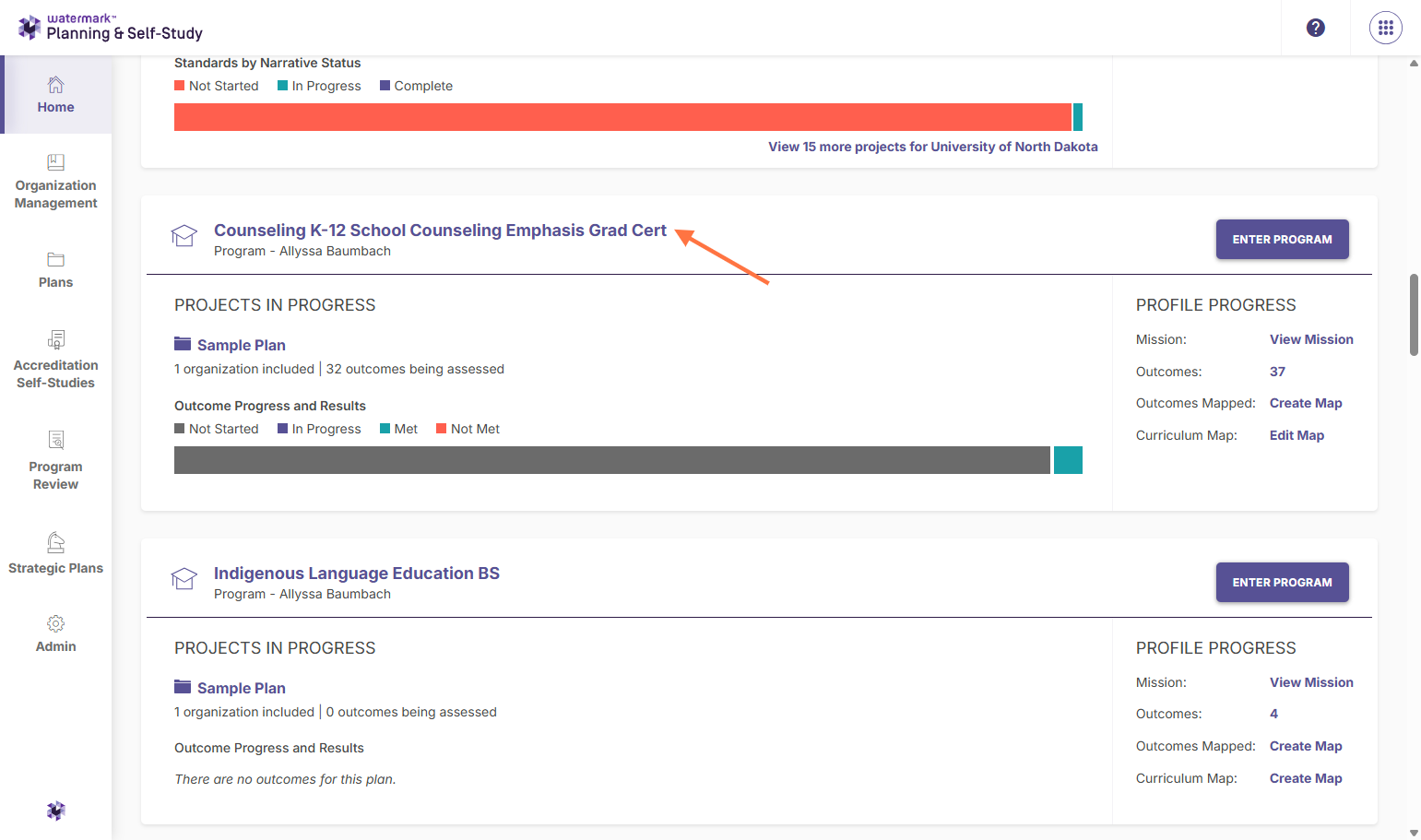Click the red Not Started narrative status bar
The image size is (1421, 840).
(622, 117)
